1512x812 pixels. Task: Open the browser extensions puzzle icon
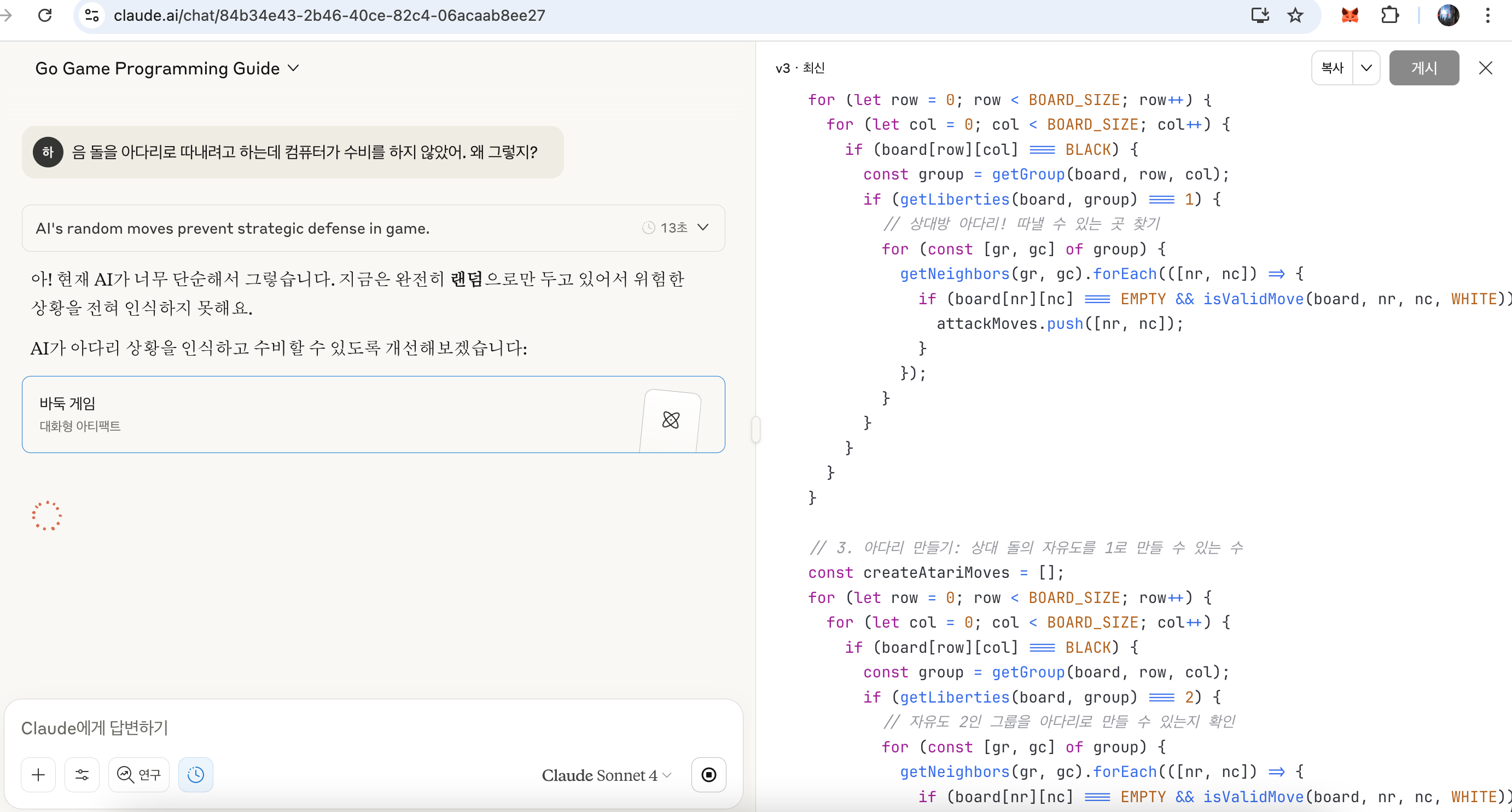(x=1389, y=15)
